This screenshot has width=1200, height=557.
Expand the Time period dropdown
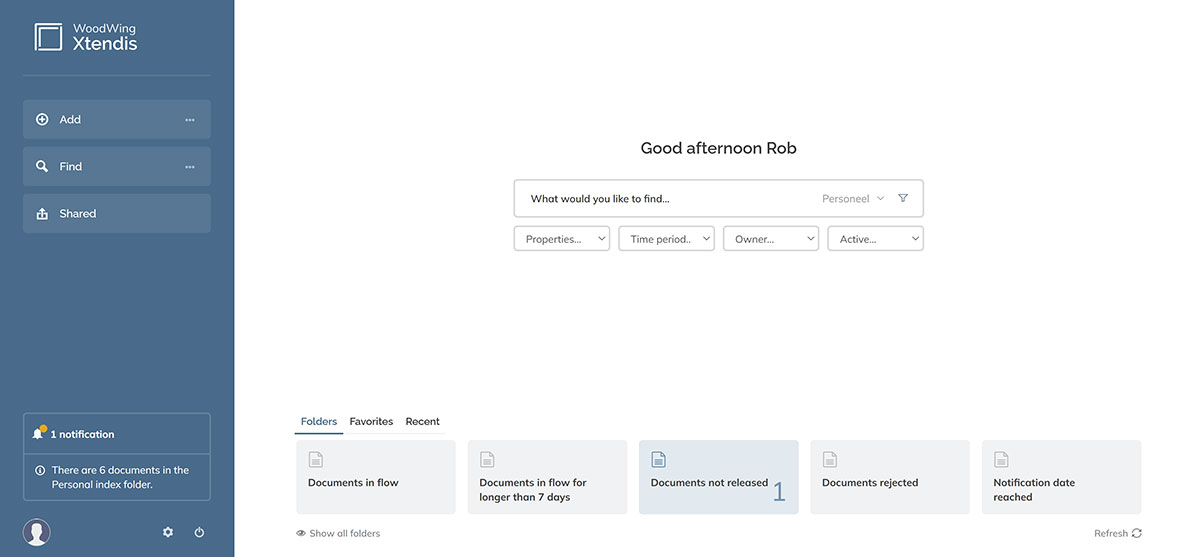click(x=666, y=239)
